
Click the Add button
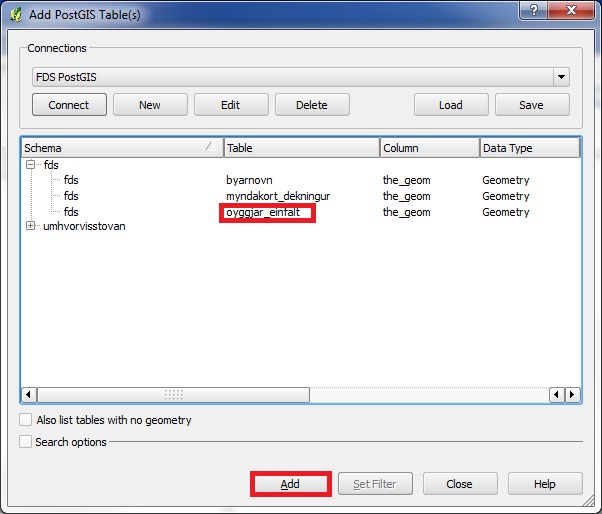tap(291, 484)
